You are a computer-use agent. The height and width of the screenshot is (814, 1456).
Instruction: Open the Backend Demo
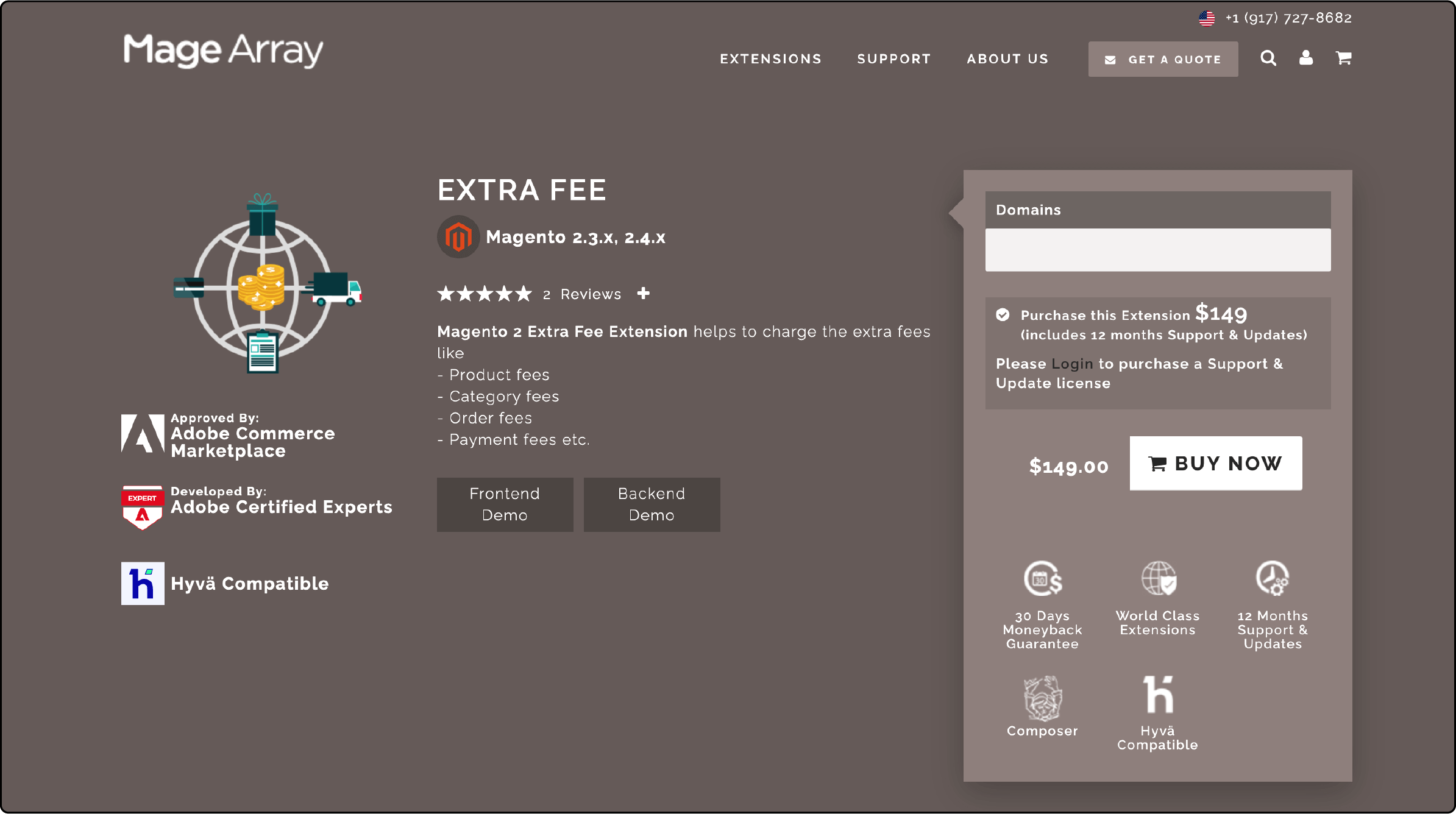tap(650, 503)
